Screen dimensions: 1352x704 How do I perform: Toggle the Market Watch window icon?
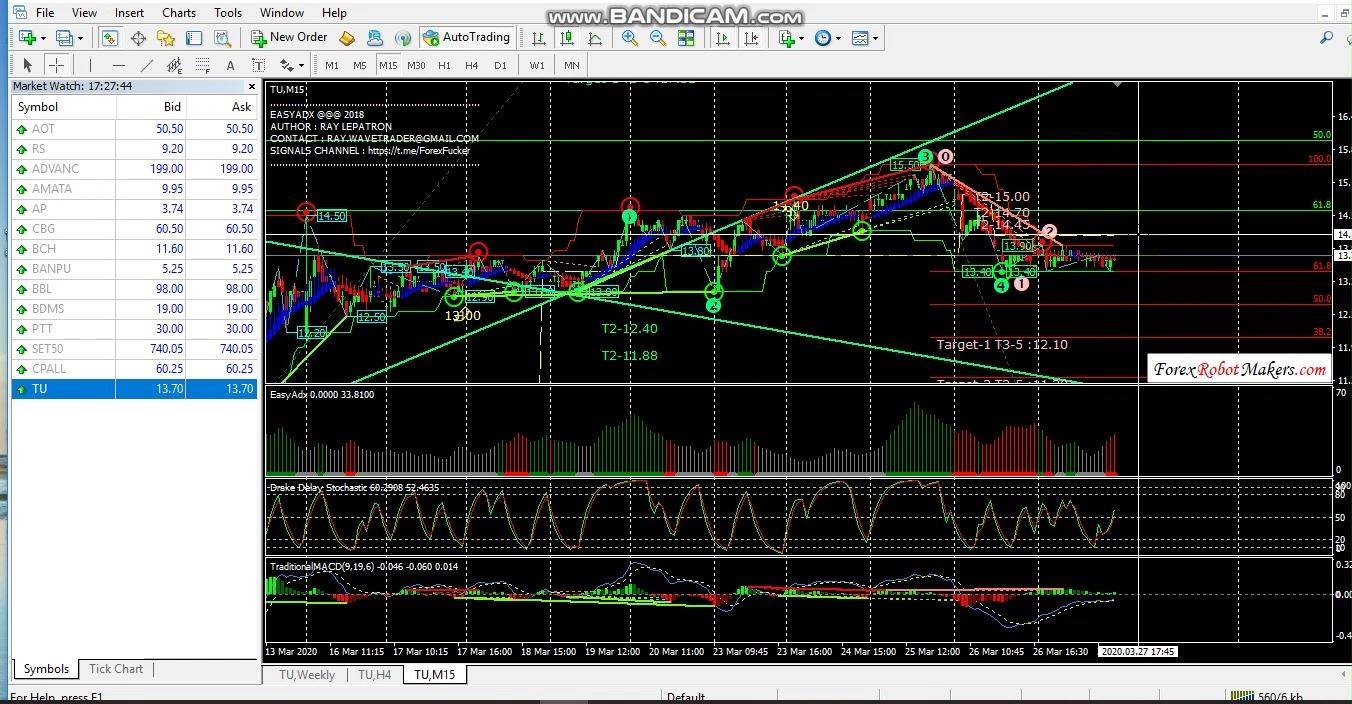coord(109,38)
